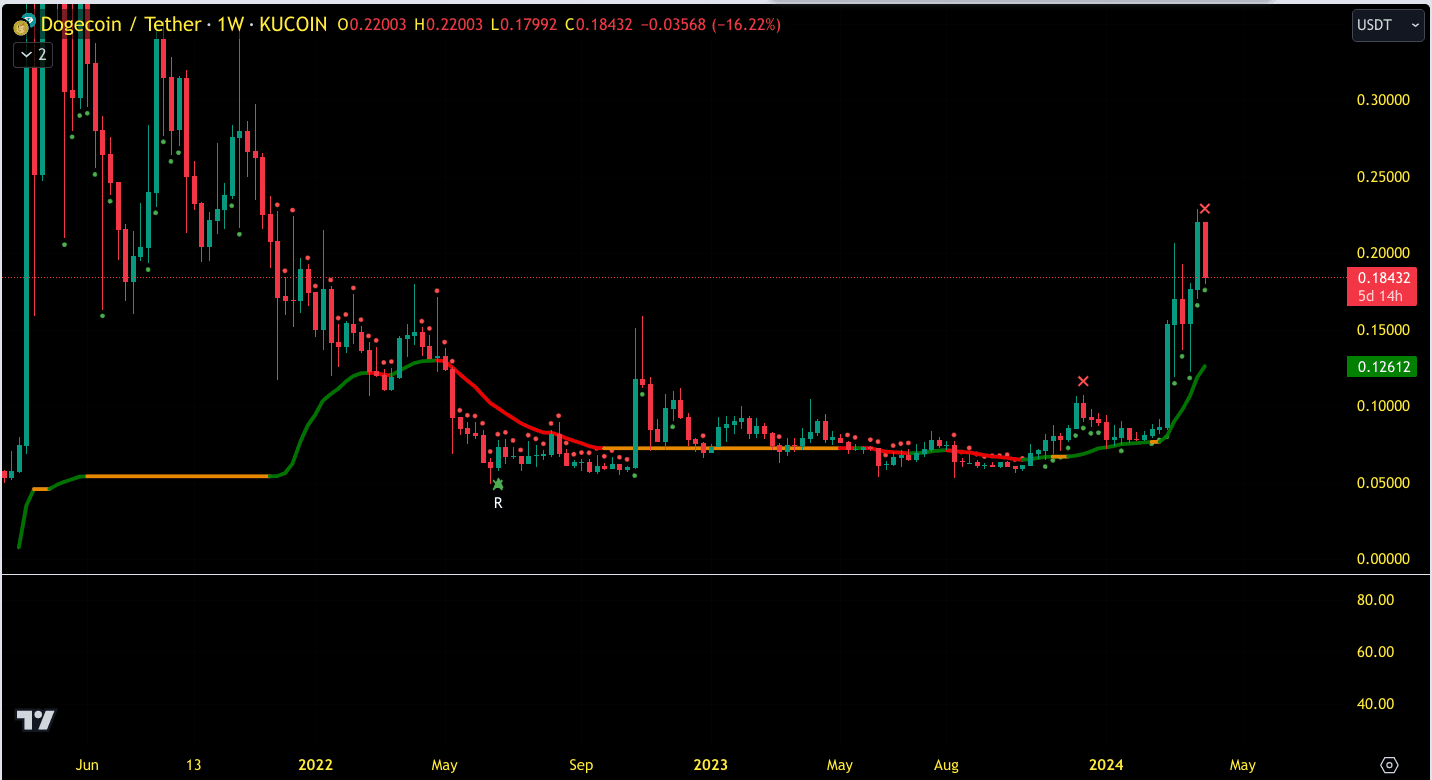Click the 40.00 lower pane scale label

1375,704
